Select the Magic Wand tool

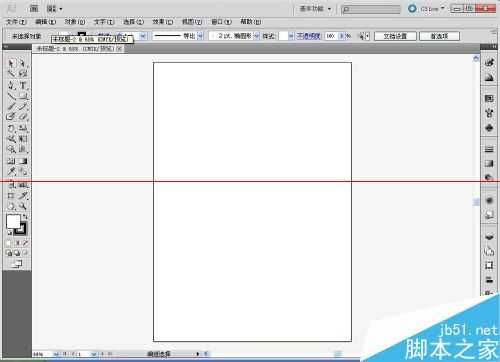point(11,73)
